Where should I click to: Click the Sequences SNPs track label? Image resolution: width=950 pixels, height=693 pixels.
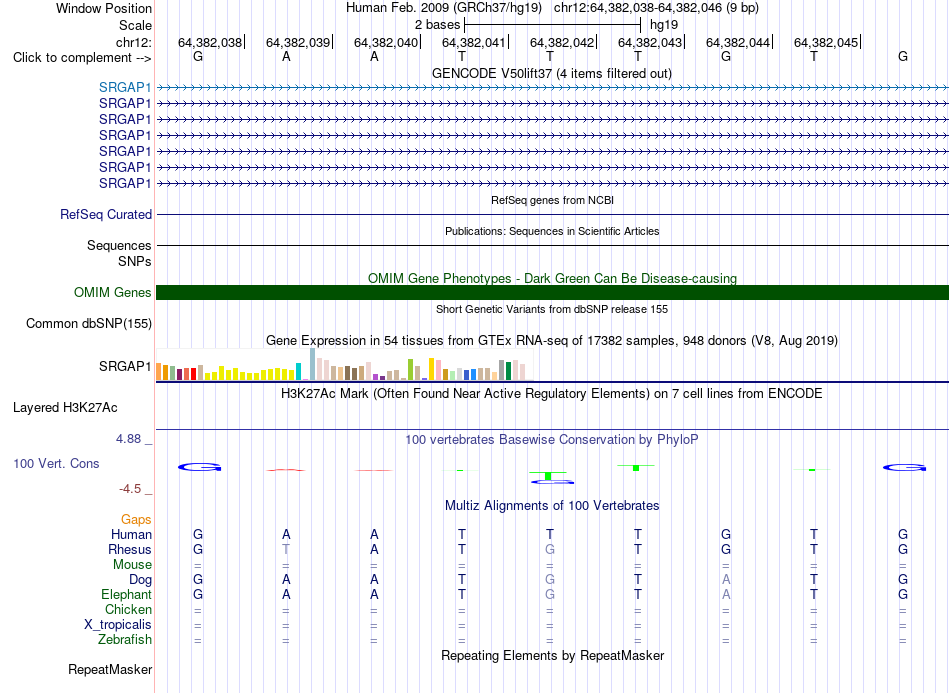119,253
